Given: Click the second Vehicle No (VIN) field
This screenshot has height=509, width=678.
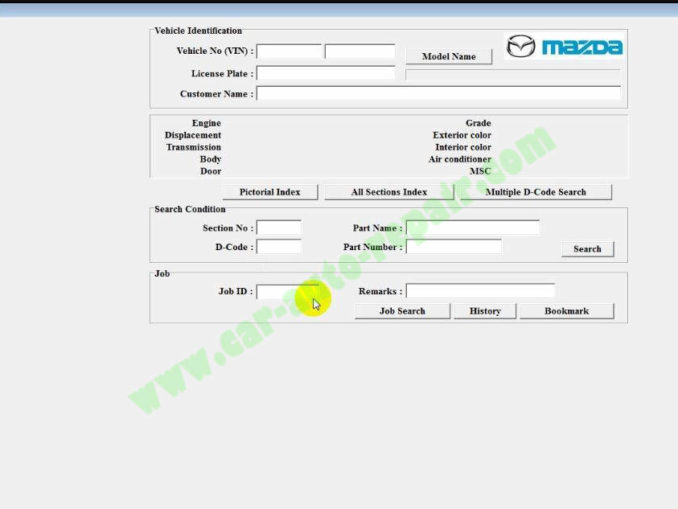Looking at the screenshot, I should click(x=359, y=51).
